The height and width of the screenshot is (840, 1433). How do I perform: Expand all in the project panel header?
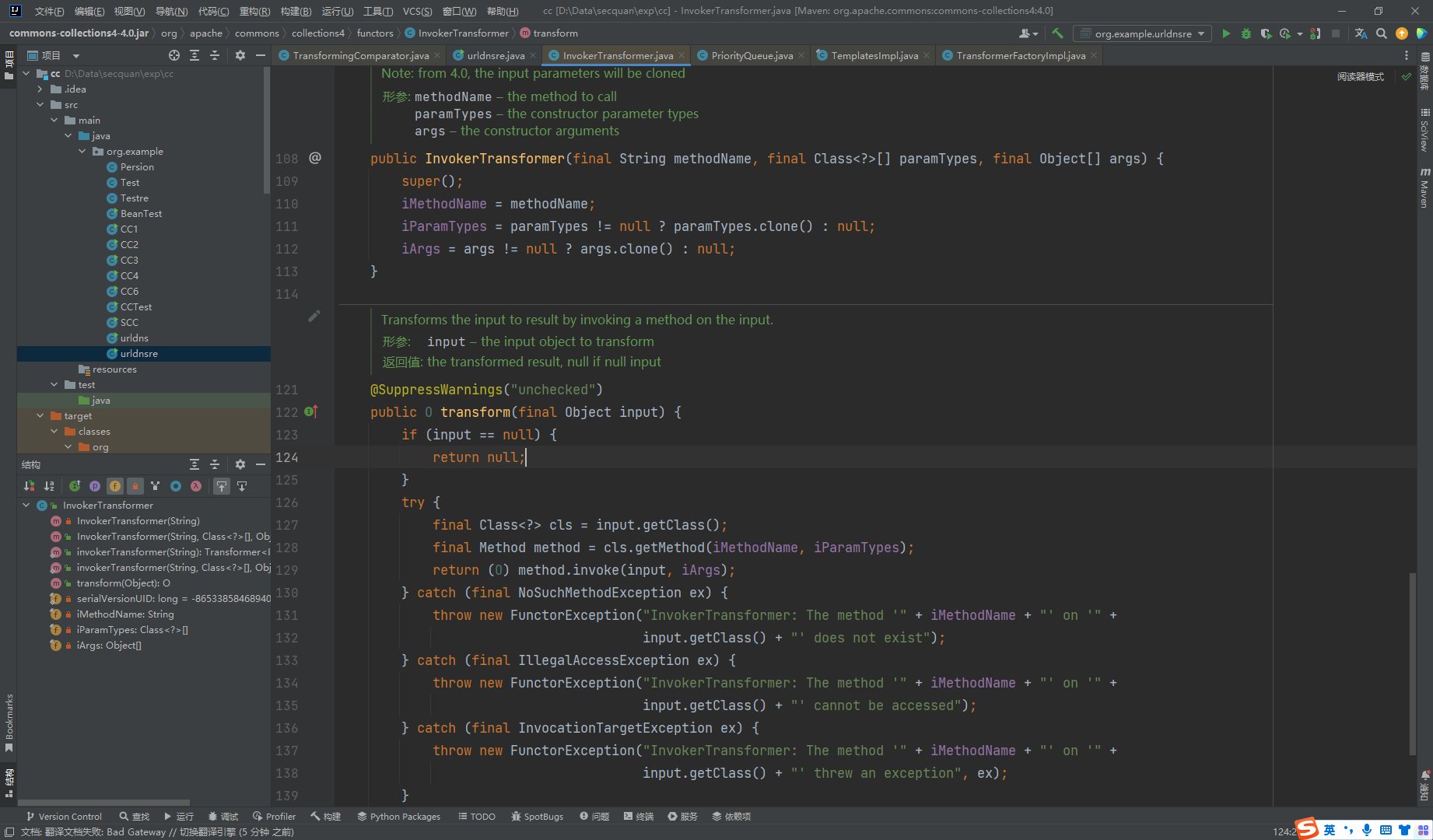point(194,55)
